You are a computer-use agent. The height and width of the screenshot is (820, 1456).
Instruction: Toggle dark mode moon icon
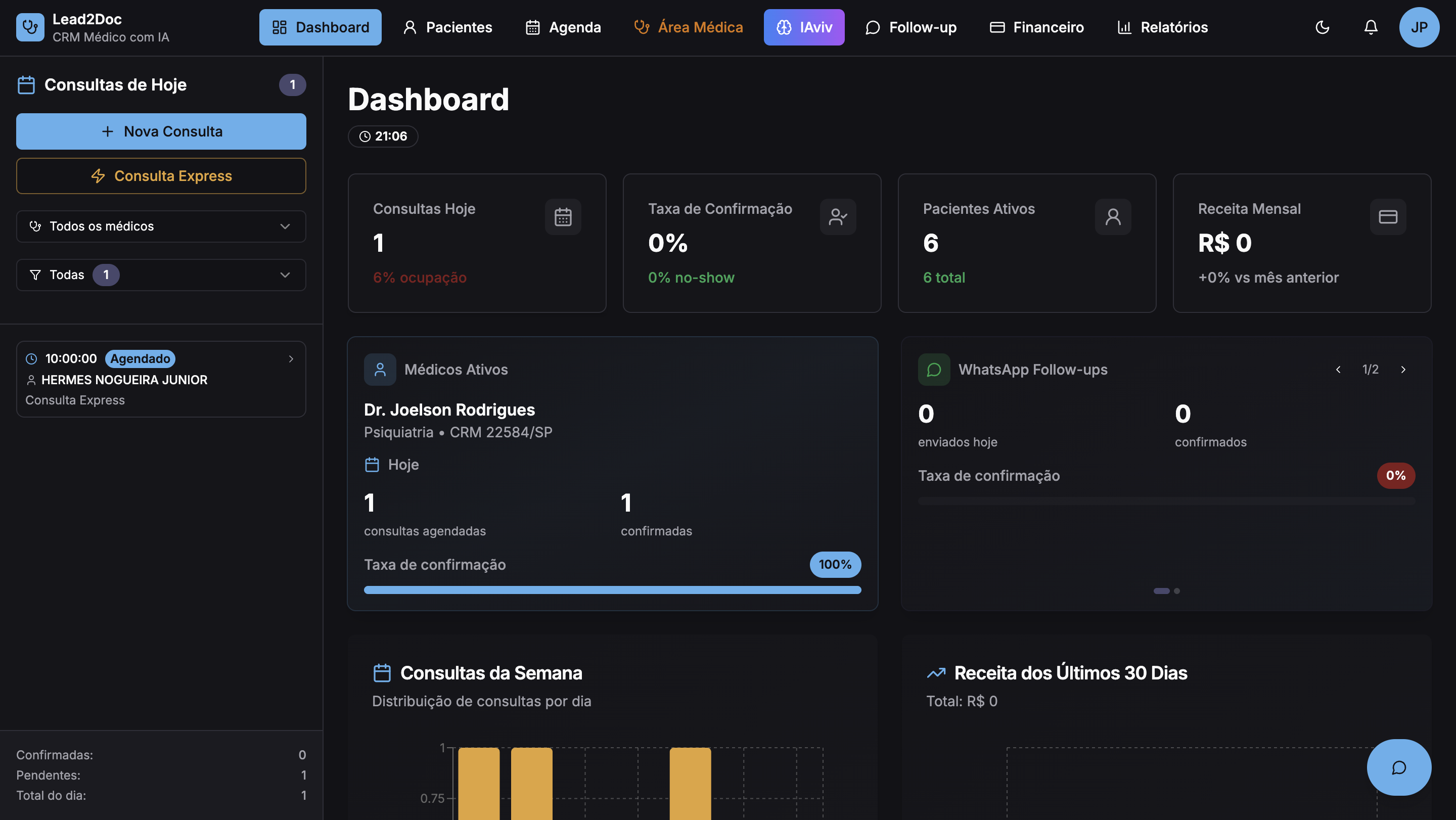[1322, 27]
